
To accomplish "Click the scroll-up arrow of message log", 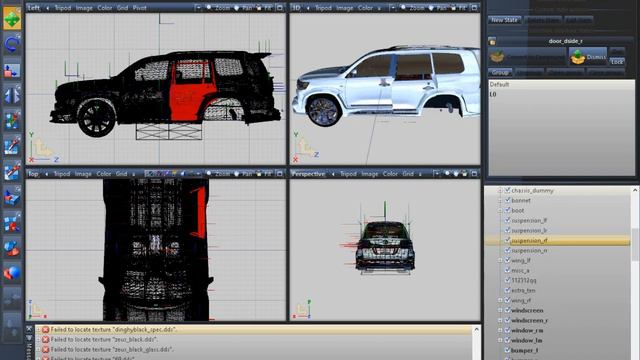I will point(476,329).
